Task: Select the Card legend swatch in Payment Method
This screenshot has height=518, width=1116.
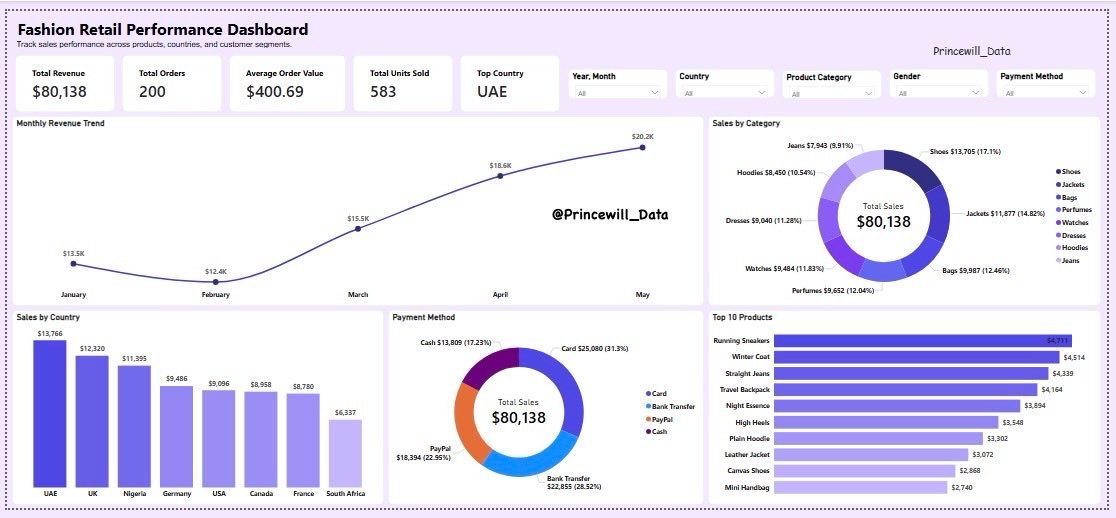Action: [648, 393]
